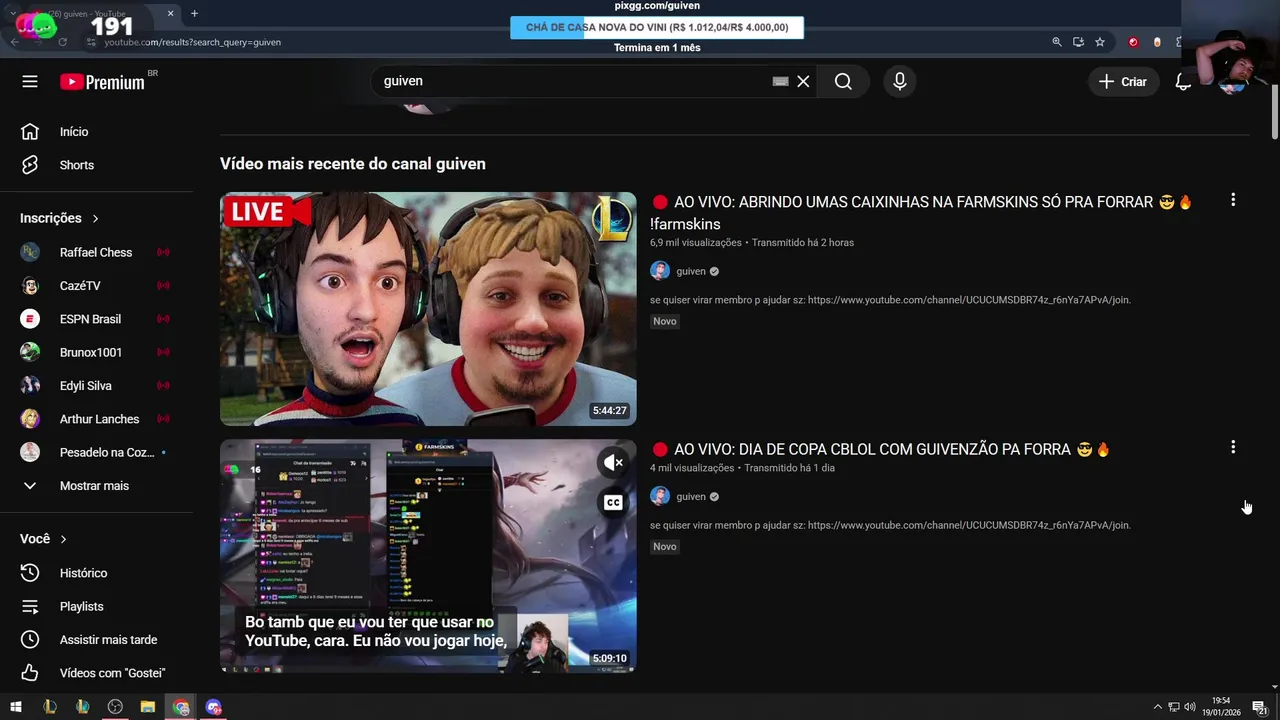Switch to Chrome in the taskbar
Image resolution: width=1280 pixels, height=720 pixels.
pyautogui.click(x=181, y=707)
